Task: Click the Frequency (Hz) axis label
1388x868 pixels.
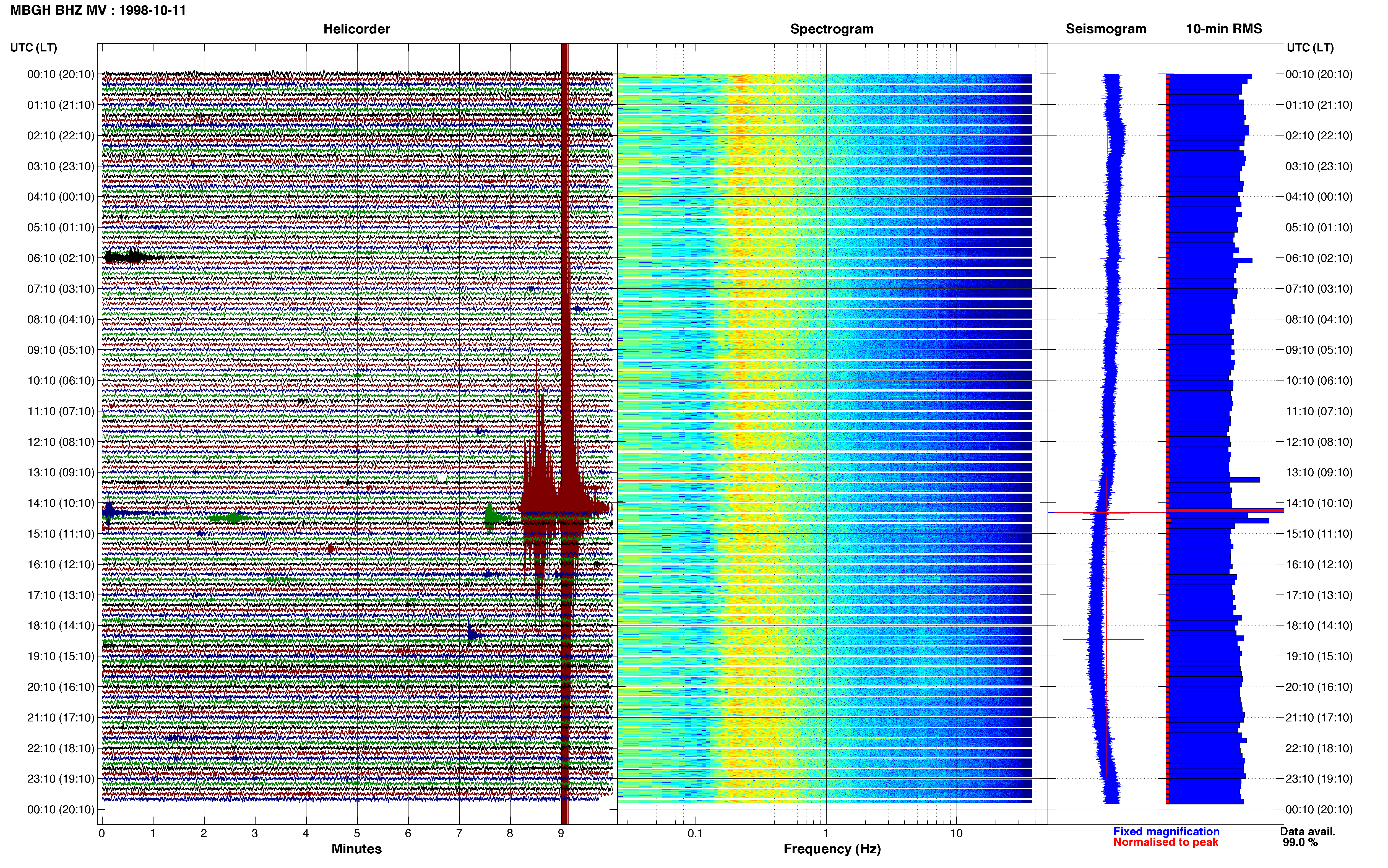Action: pos(832,848)
